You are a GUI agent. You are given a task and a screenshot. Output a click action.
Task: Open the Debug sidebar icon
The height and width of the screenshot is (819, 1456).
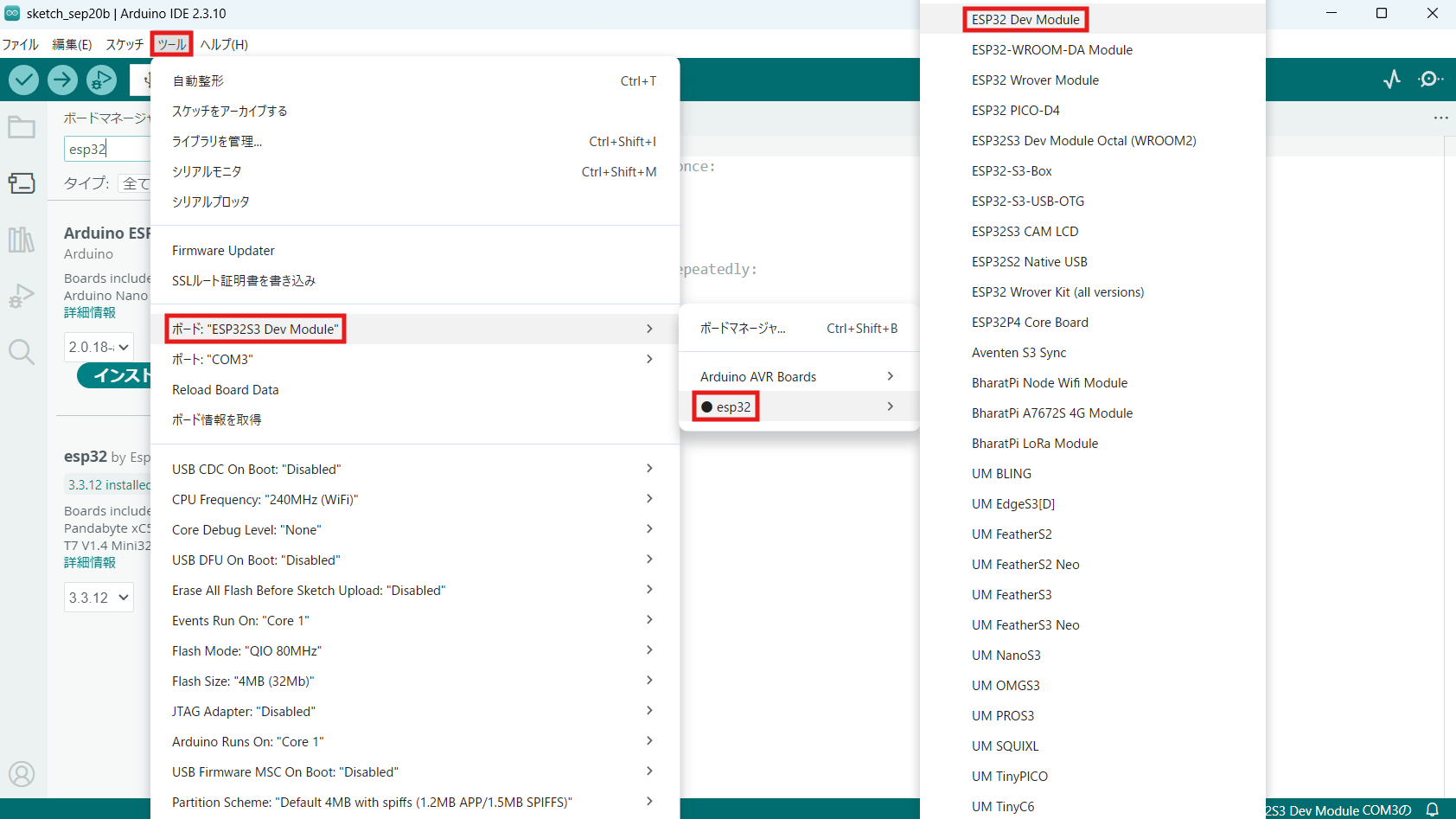(x=22, y=296)
